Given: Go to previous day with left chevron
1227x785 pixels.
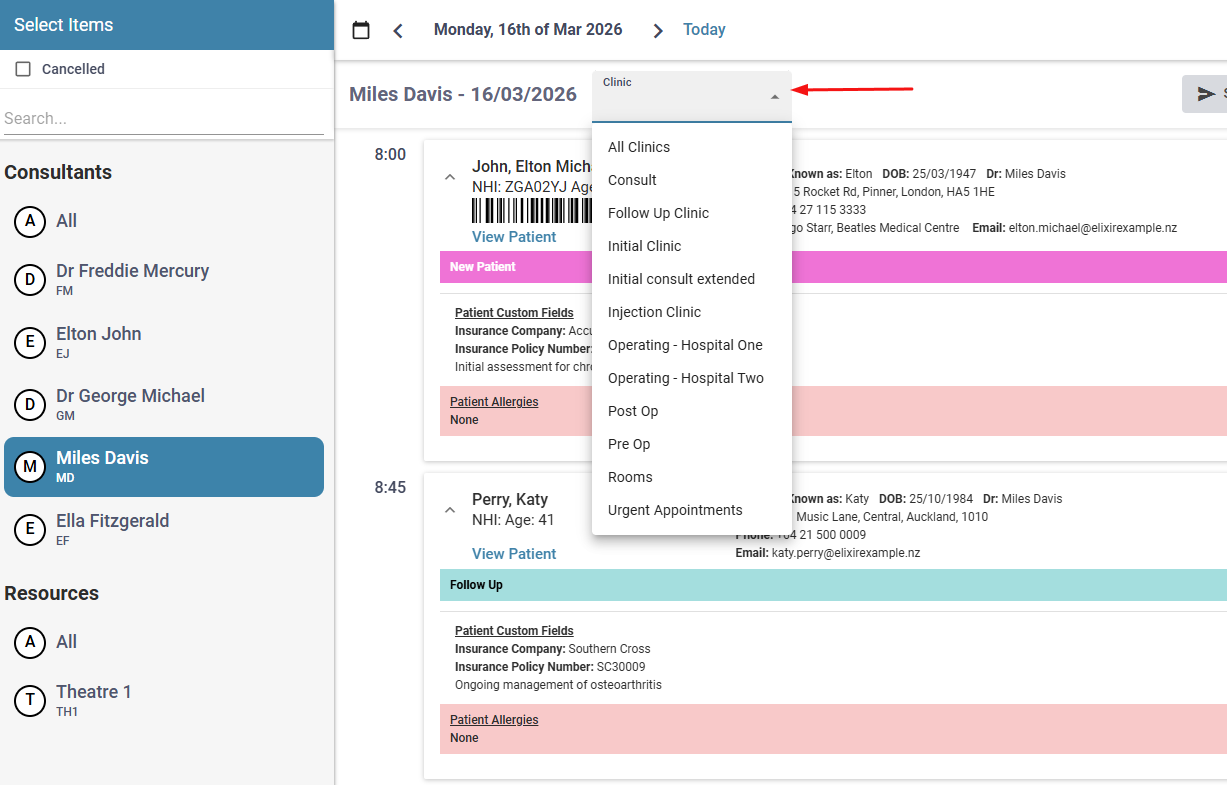Looking at the screenshot, I should coord(398,30).
